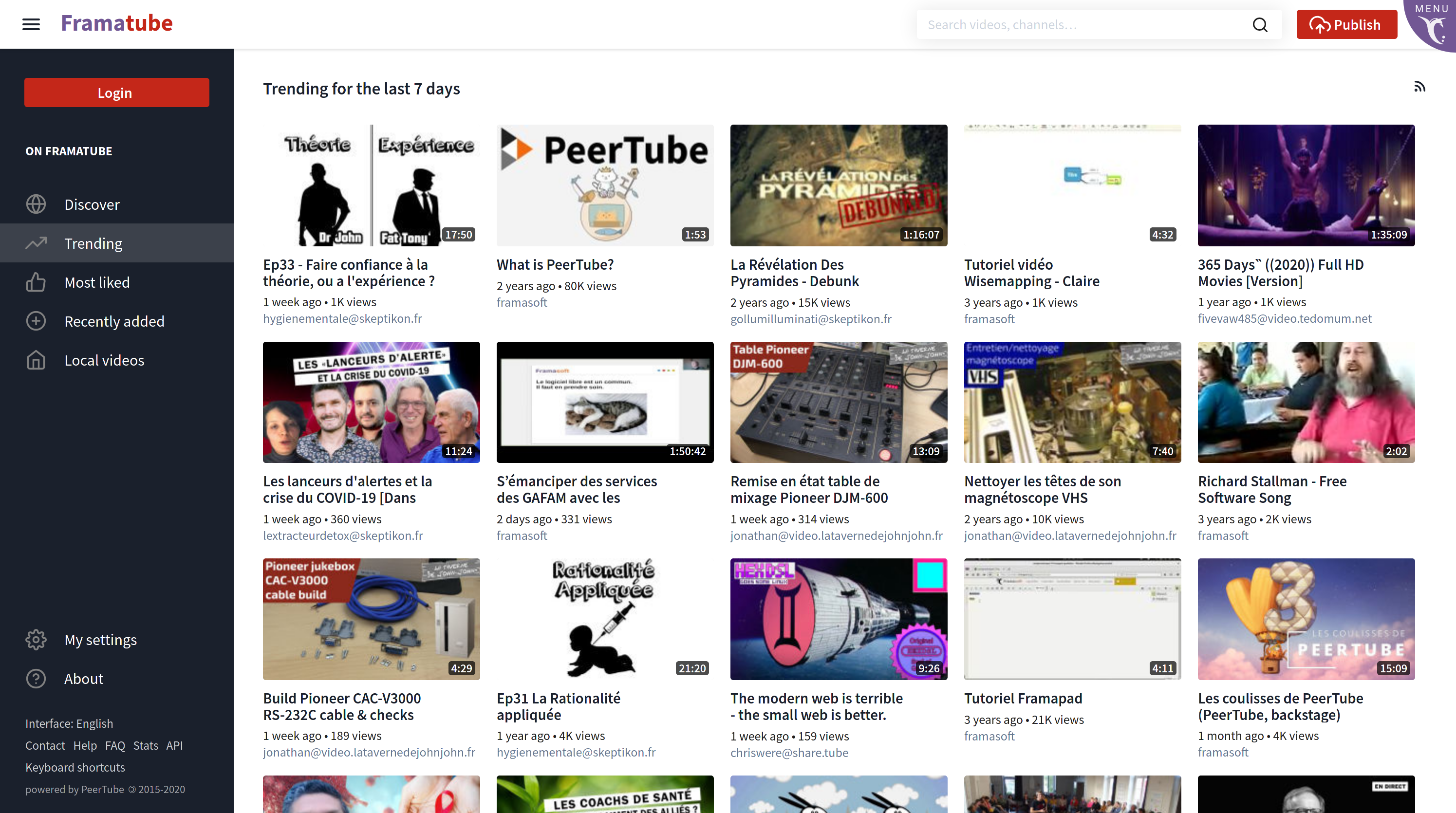The width and height of the screenshot is (1456, 813).
Task: Click the Login button
Action: tap(115, 92)
